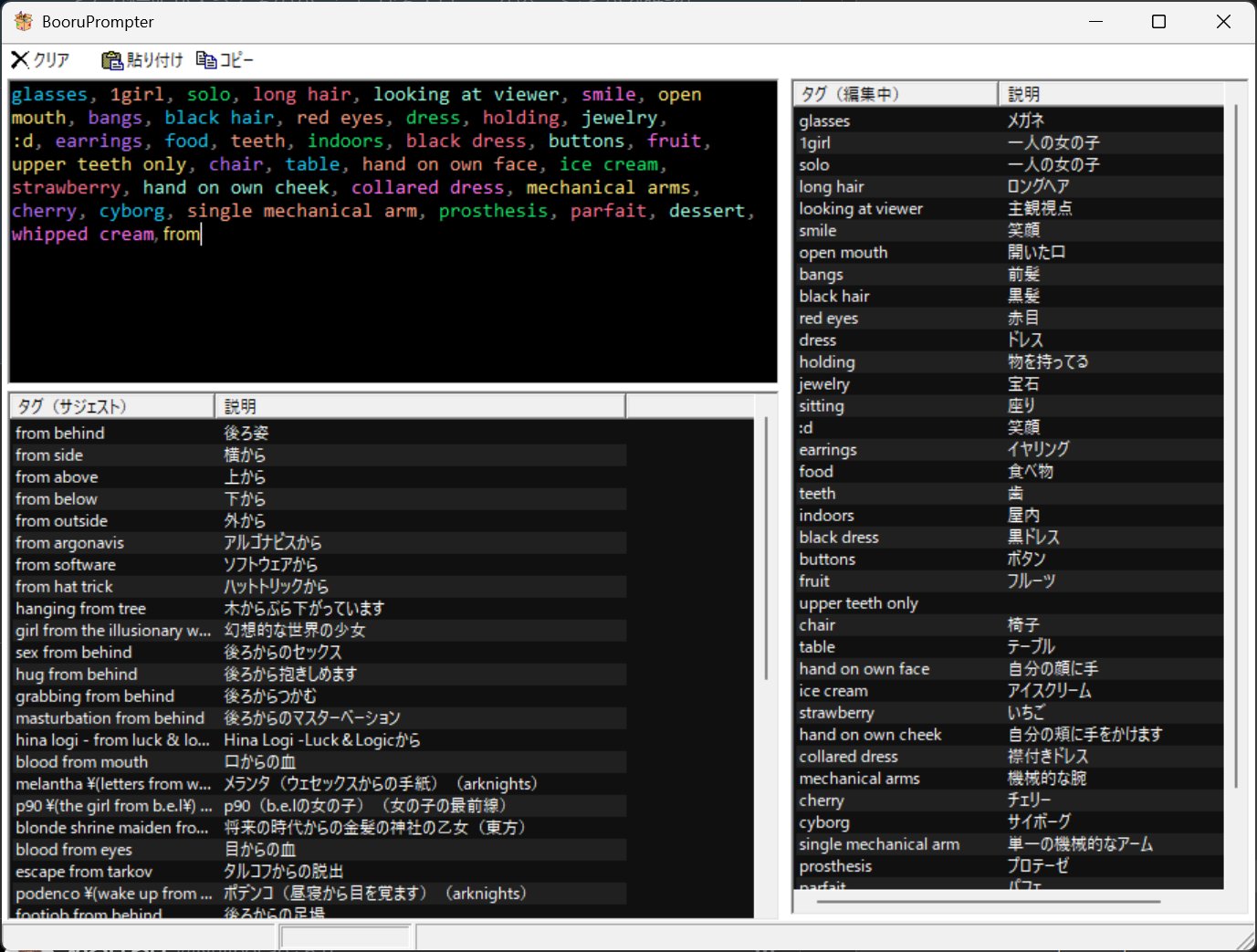This screenshot has width=1257, height=952.
Task: Select "bangs" row in the editing tag list
Action: coord(1009,274)
